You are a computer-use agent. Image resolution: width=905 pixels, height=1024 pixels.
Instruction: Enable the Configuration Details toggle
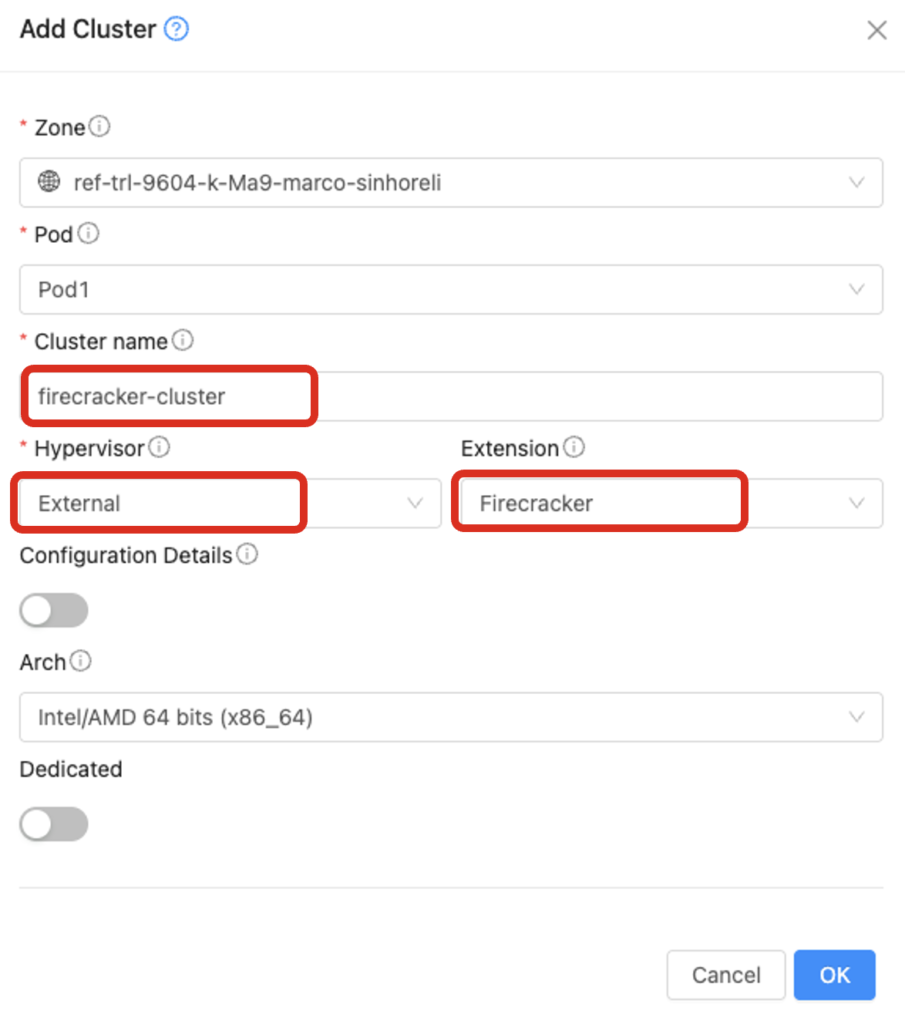[53, 610]
